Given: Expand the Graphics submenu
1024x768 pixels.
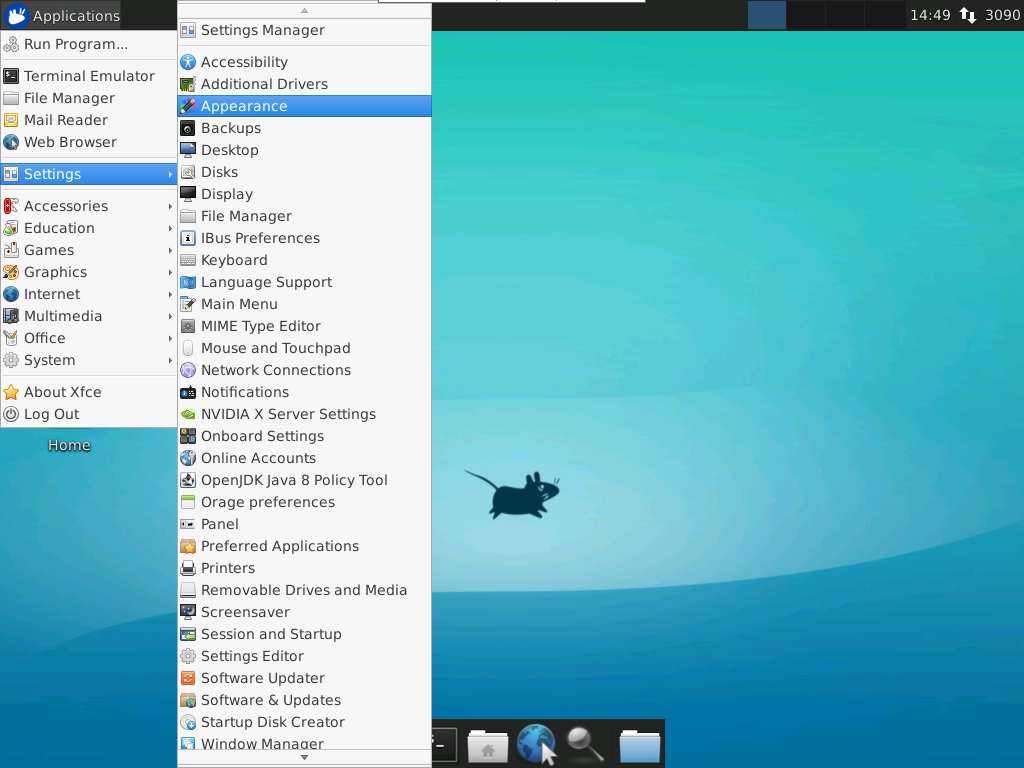Looking at the screenshot, I should coord(89,272).
